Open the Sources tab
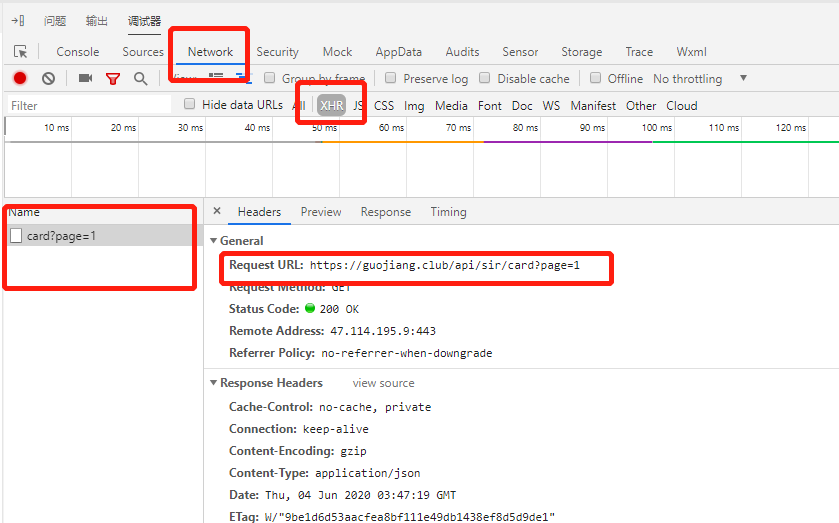The width and height of the screenshot is (839, 523). pyautogui.click(x=143, y=52)
